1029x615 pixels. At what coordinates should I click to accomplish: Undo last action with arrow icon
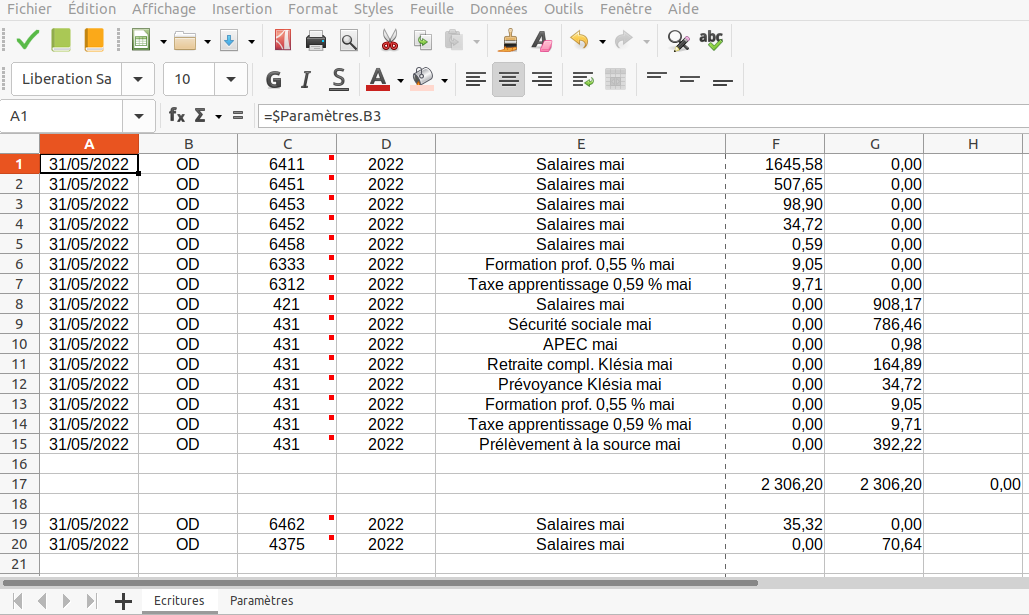(579, 41)
